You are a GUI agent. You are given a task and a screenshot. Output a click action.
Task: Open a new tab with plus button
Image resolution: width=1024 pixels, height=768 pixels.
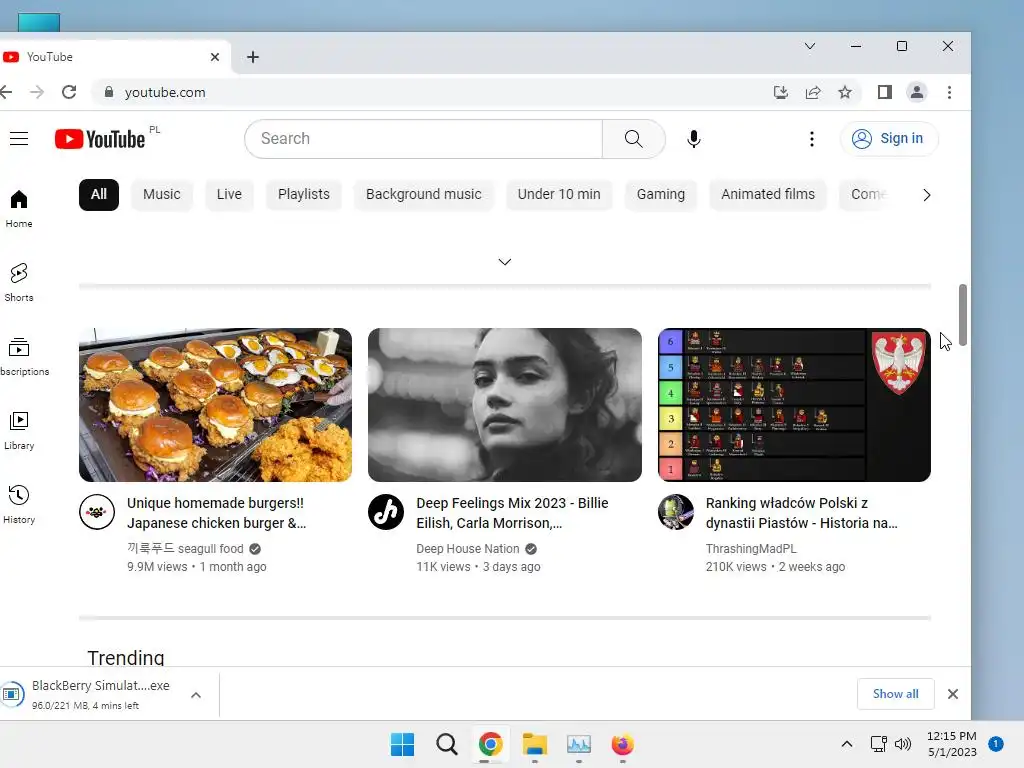pyautogui.click(x=253, y=57)
